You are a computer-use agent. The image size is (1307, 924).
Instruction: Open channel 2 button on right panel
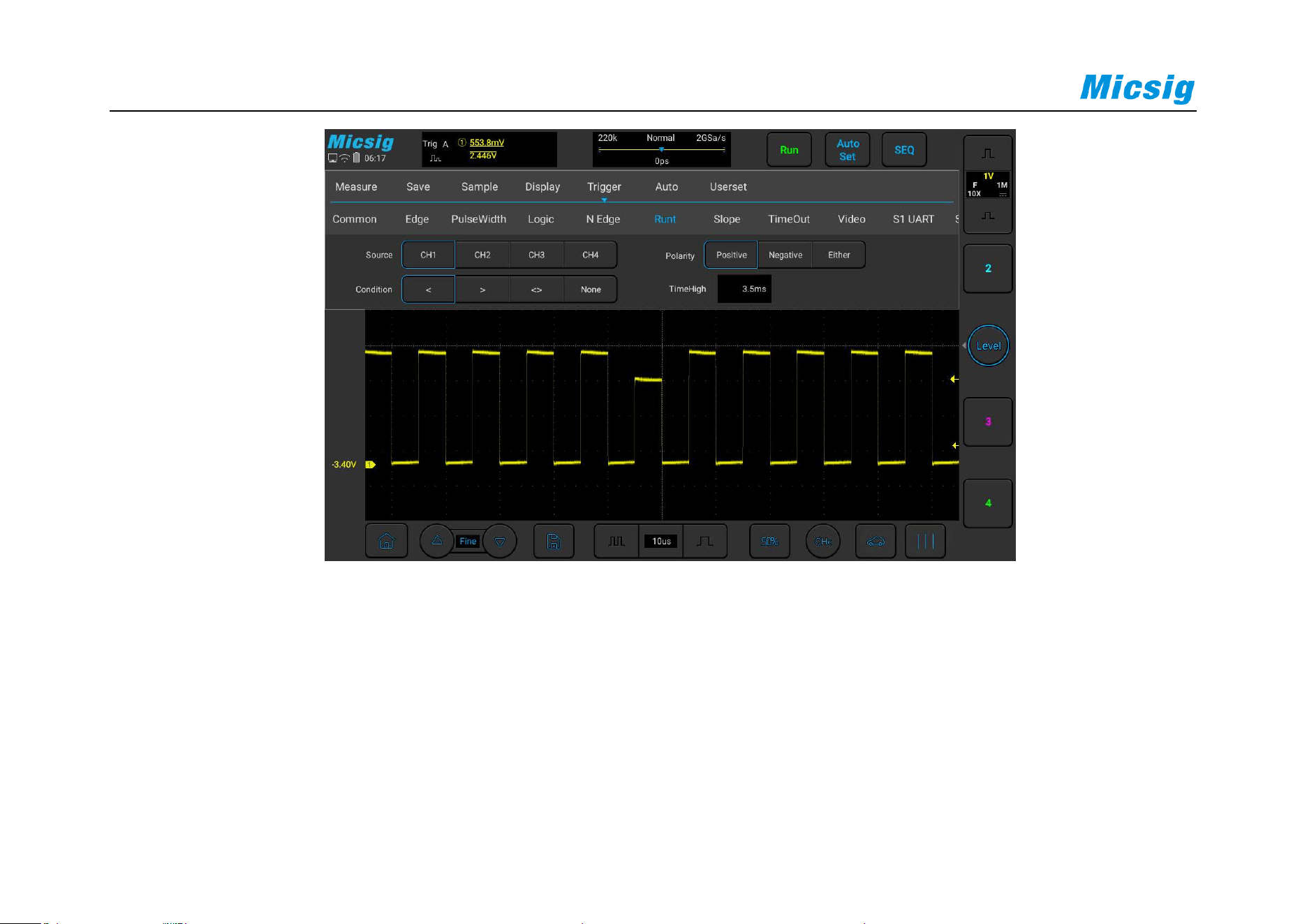coord(988,269)
